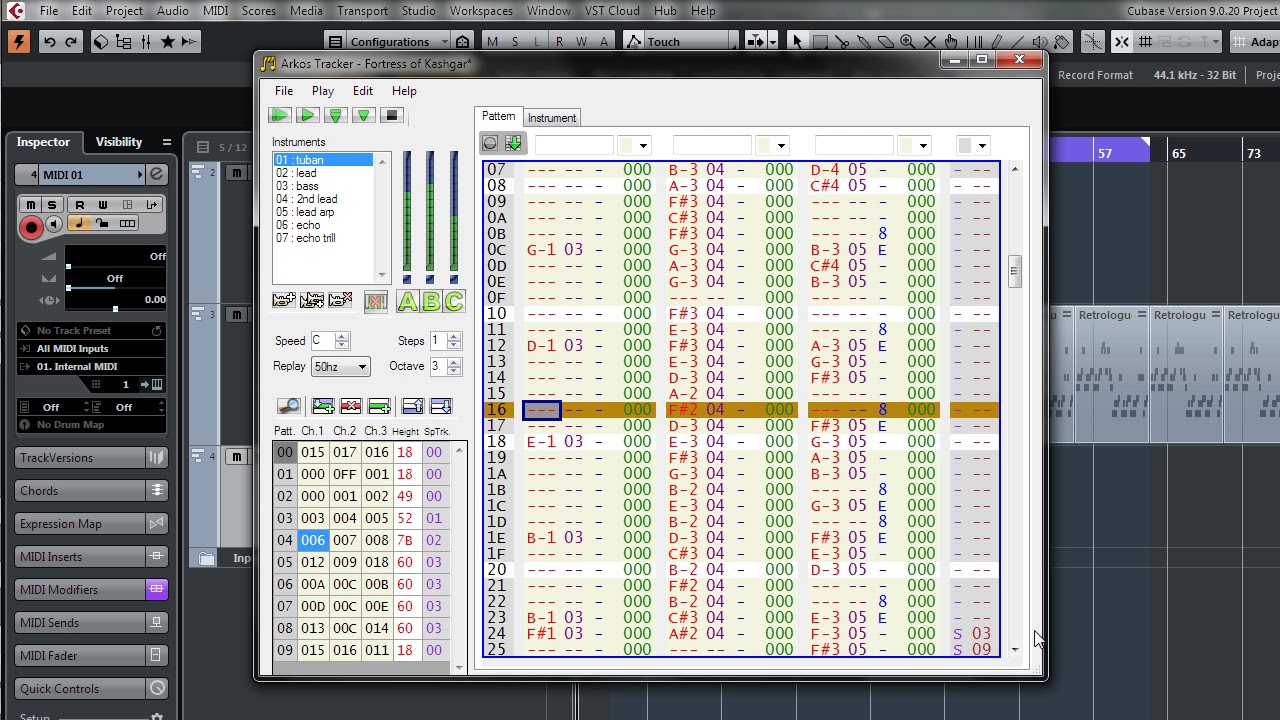This screenshot has width=1280, height=720.
Task: Click play song button in Arkos Tracker
Action: click(x=280, y=116)
